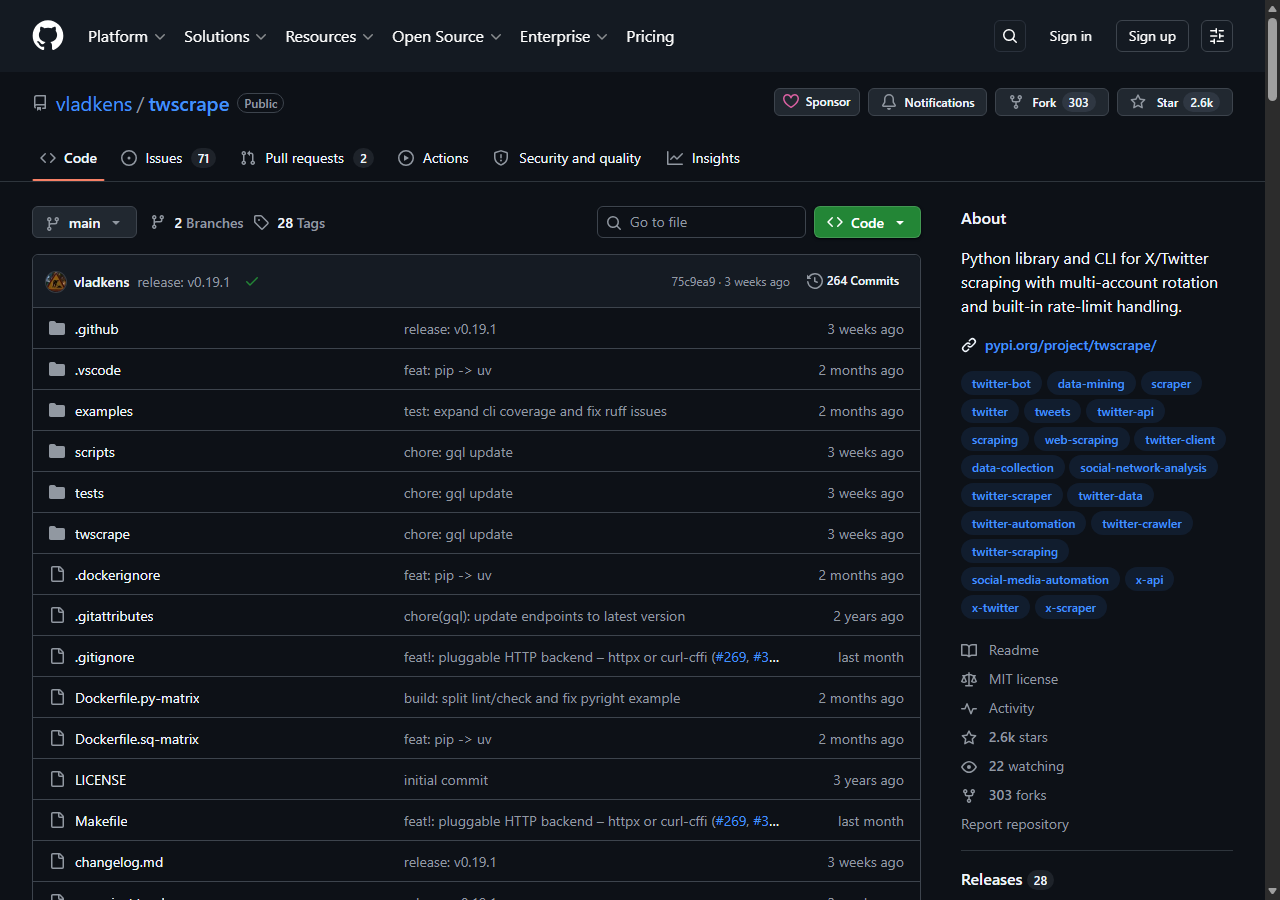Click the vladkens avatar in commit row
The image size is (1280, 900).
pyautogui.click(x=56, y=282)
